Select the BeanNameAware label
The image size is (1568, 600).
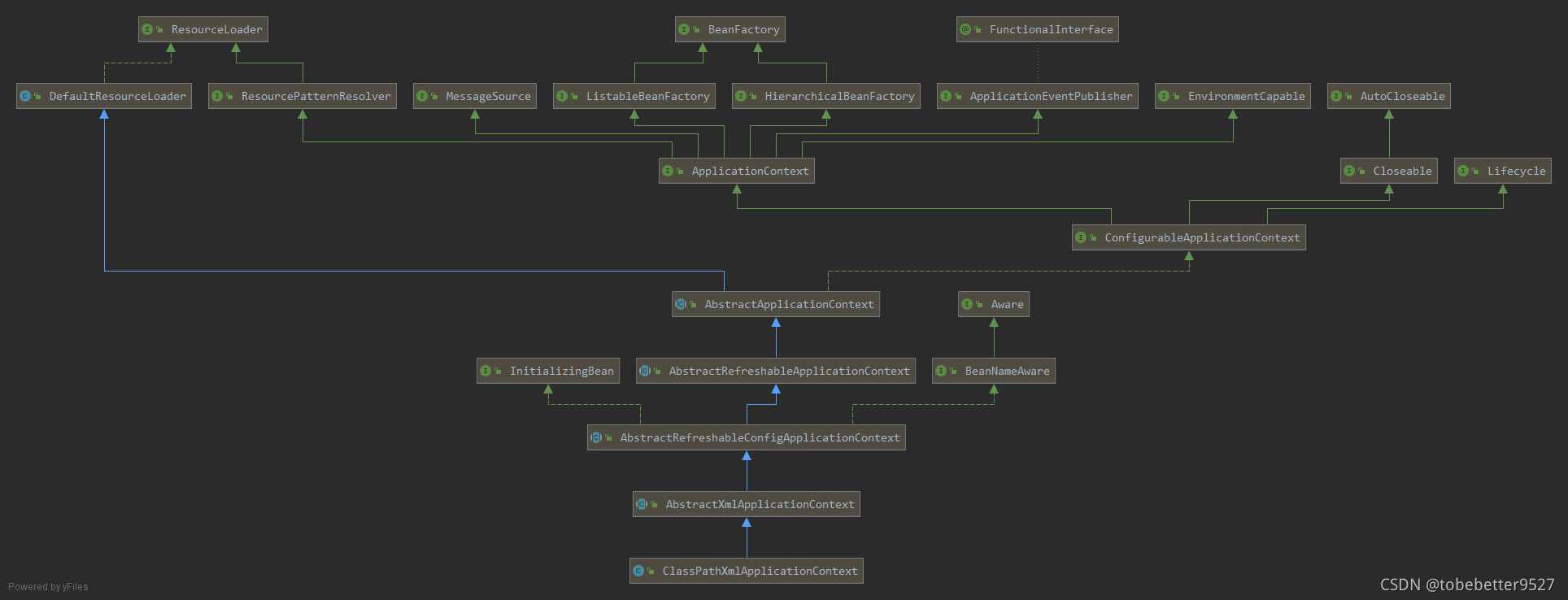tap(1007, 371)
